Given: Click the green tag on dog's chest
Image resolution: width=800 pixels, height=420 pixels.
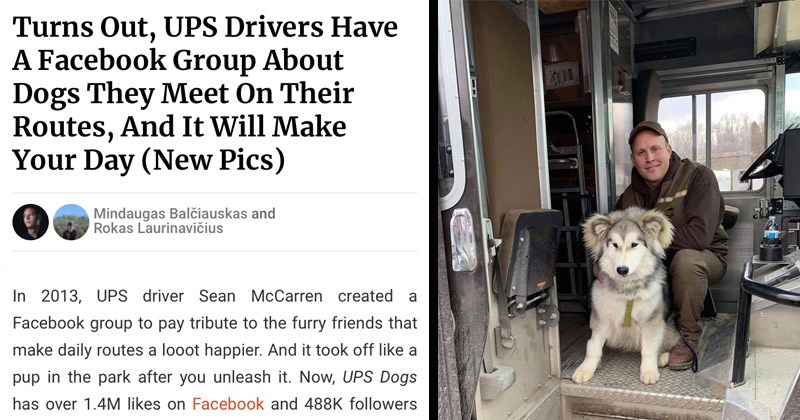Looking at the screenshot, I should pos(629,313).
